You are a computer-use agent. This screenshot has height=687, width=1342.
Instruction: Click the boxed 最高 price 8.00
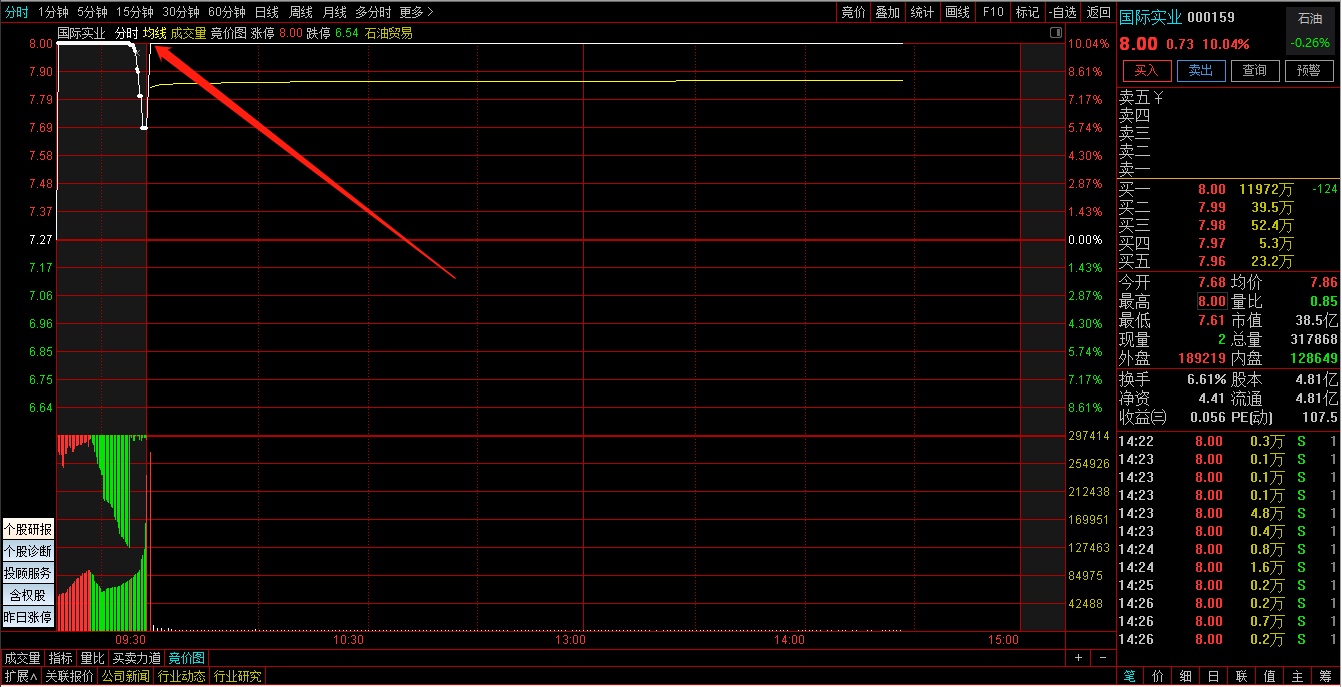point(1211,302)
